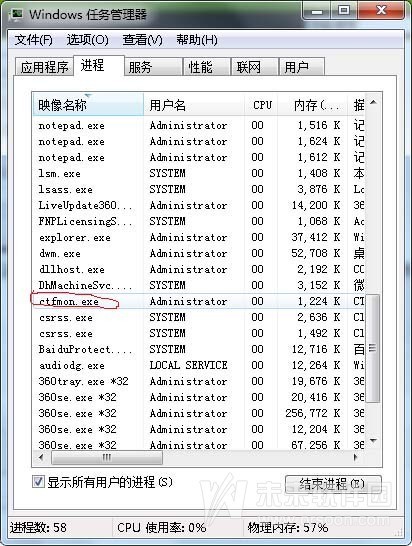
Task: Click horizontal scrollbar left arrow
Action: 41,457
